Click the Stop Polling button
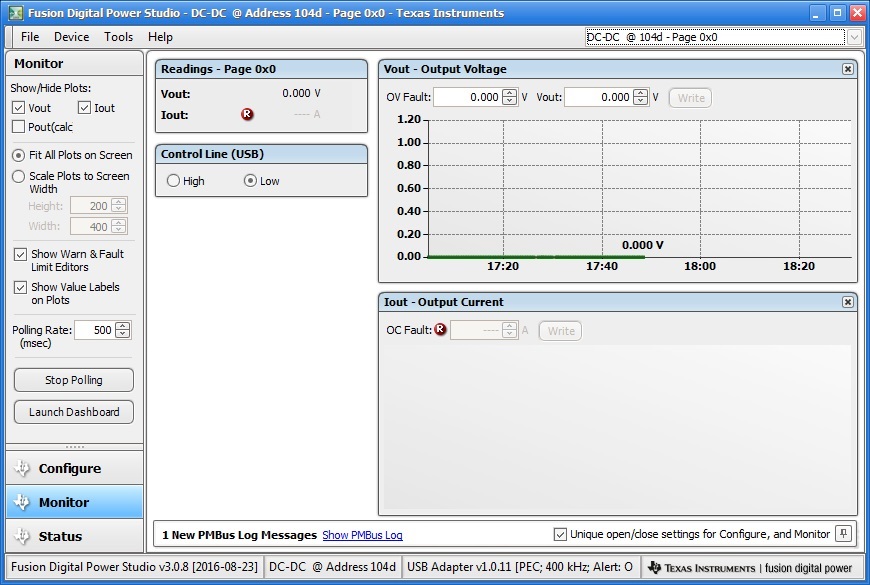The width and height of the screenshot is (870, 585). (74, 380)
